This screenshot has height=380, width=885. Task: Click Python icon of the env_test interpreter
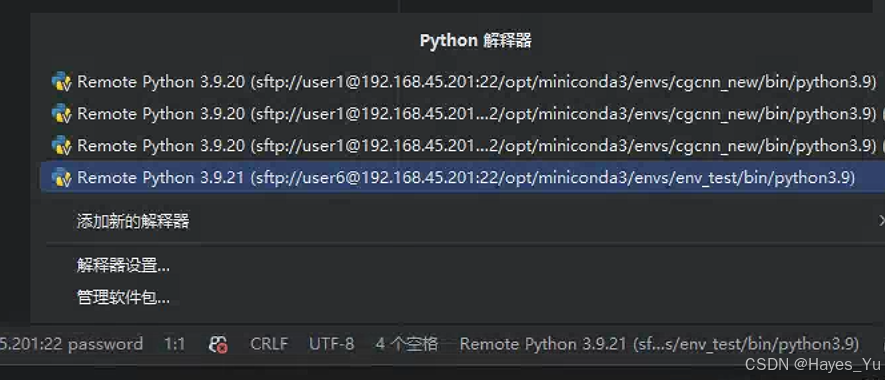pos(62,178)
